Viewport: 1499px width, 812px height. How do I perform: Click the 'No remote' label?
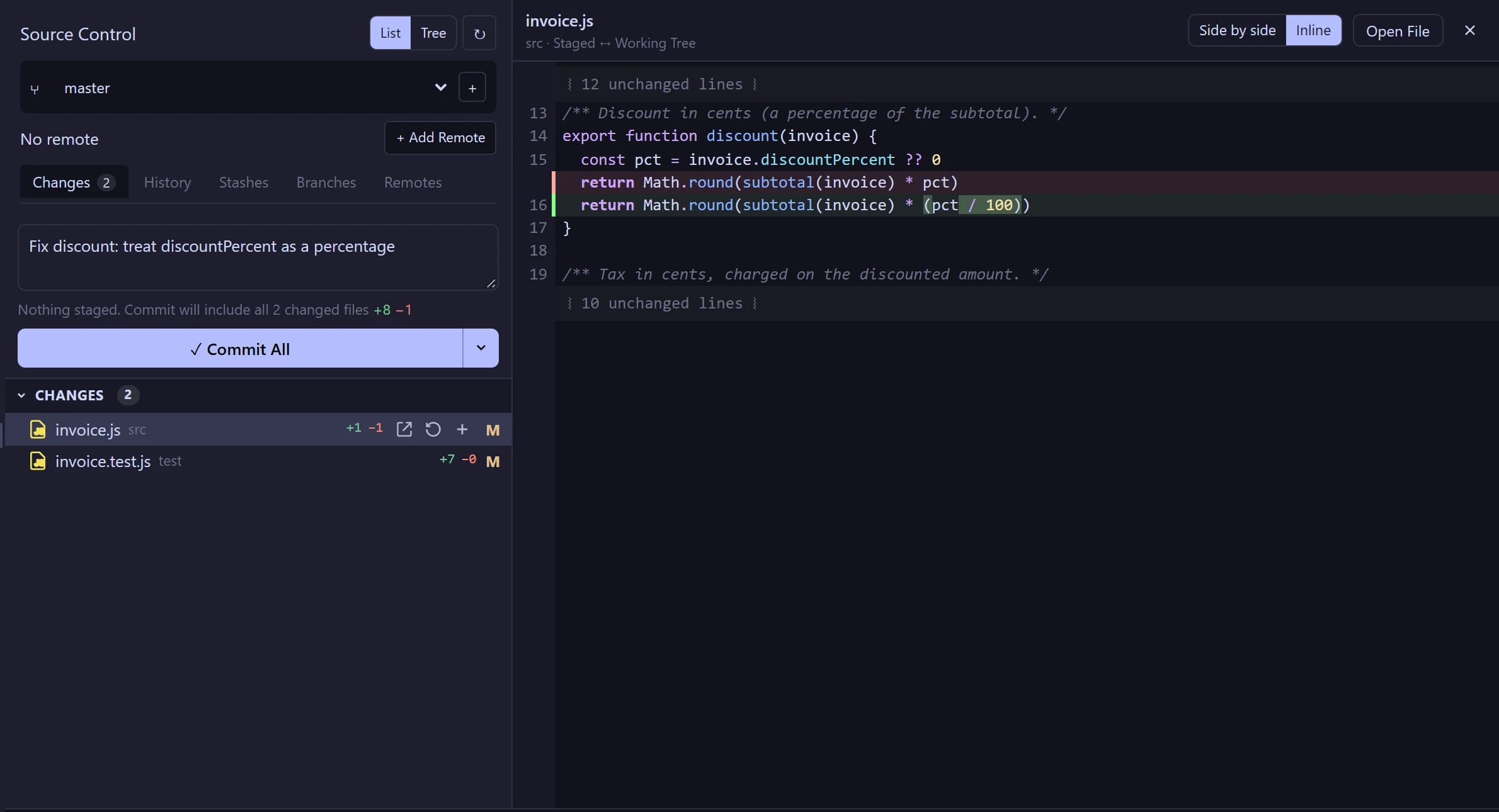[59, 139]
